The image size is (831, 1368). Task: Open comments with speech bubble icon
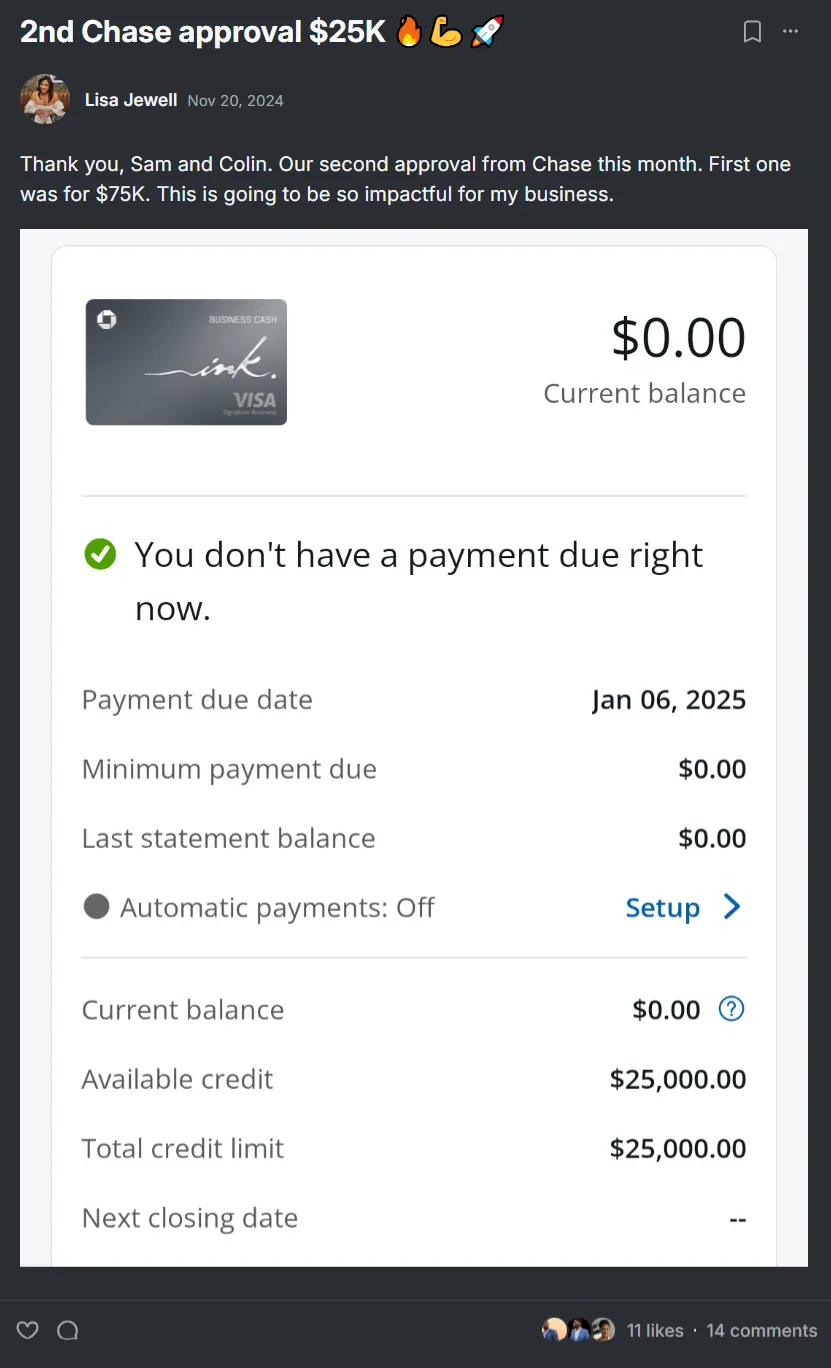point(68,1330)
